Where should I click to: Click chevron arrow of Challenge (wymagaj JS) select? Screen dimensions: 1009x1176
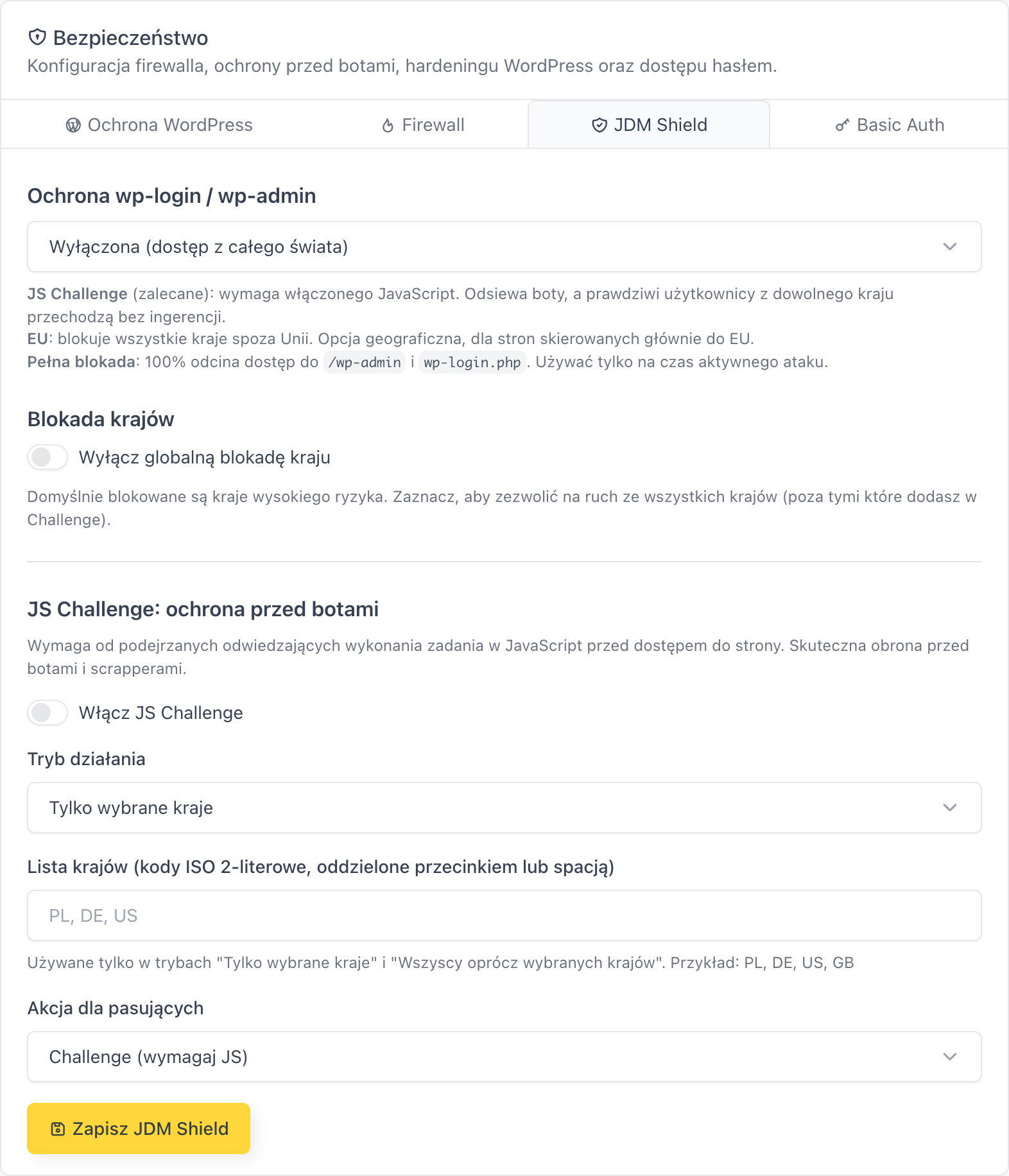tap(950, 1057)
